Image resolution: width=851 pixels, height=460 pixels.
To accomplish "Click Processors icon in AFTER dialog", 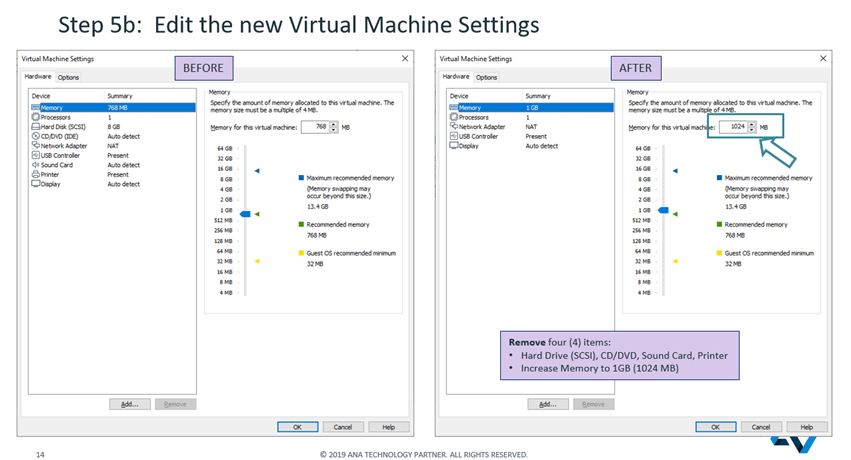I will click(x=453, y=117).
